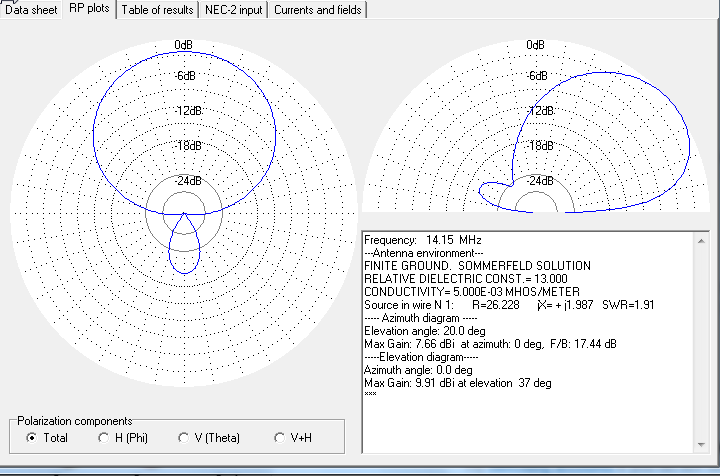Click the Polarization components group label
This screenshot has height=476, width=720.
point(74,421)
